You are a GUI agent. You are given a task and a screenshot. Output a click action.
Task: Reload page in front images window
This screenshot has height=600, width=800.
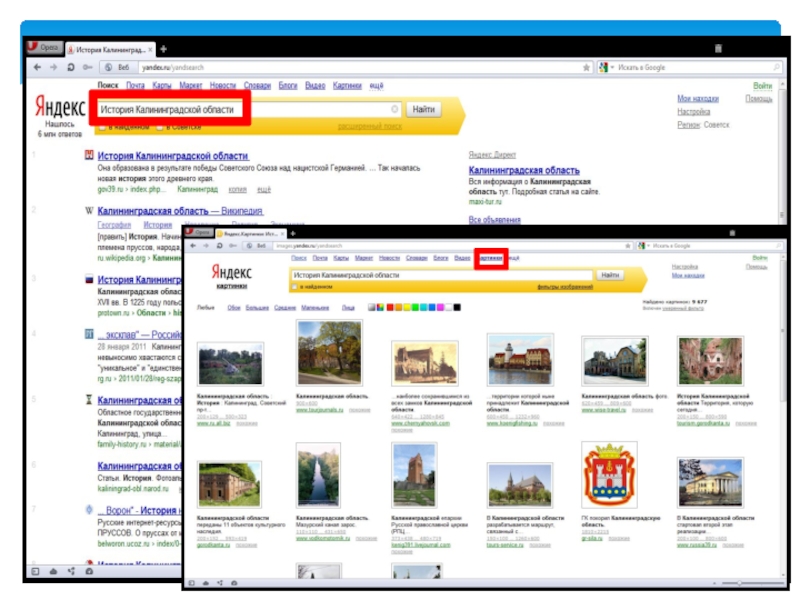219,246
